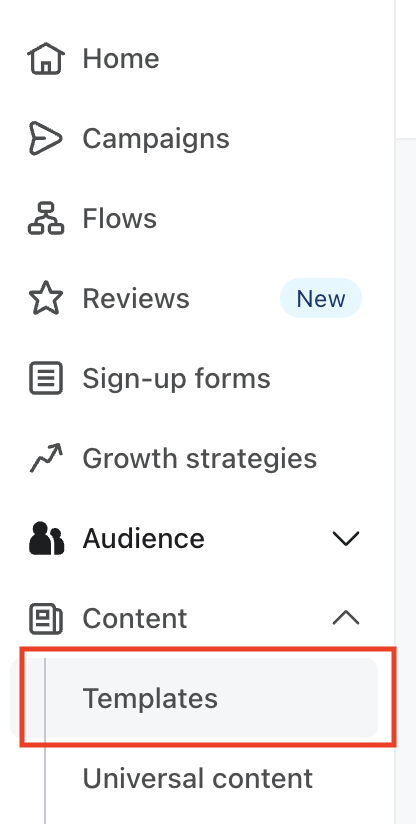Open Universal content sub-item
Screen dimensions: 416x824
197,778
